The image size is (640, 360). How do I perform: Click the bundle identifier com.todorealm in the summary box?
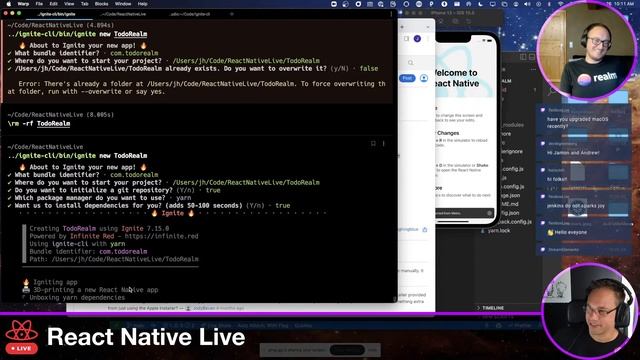123,251
